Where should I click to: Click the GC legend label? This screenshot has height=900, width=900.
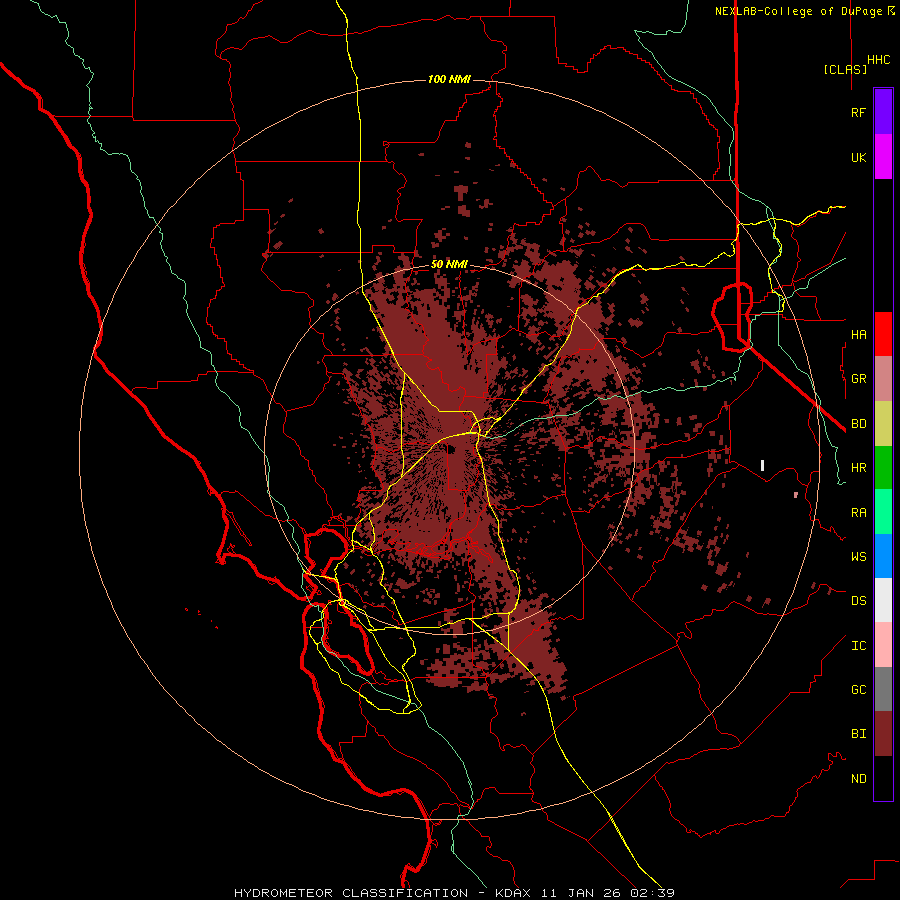pyautogui.click(x=858, y=690)
